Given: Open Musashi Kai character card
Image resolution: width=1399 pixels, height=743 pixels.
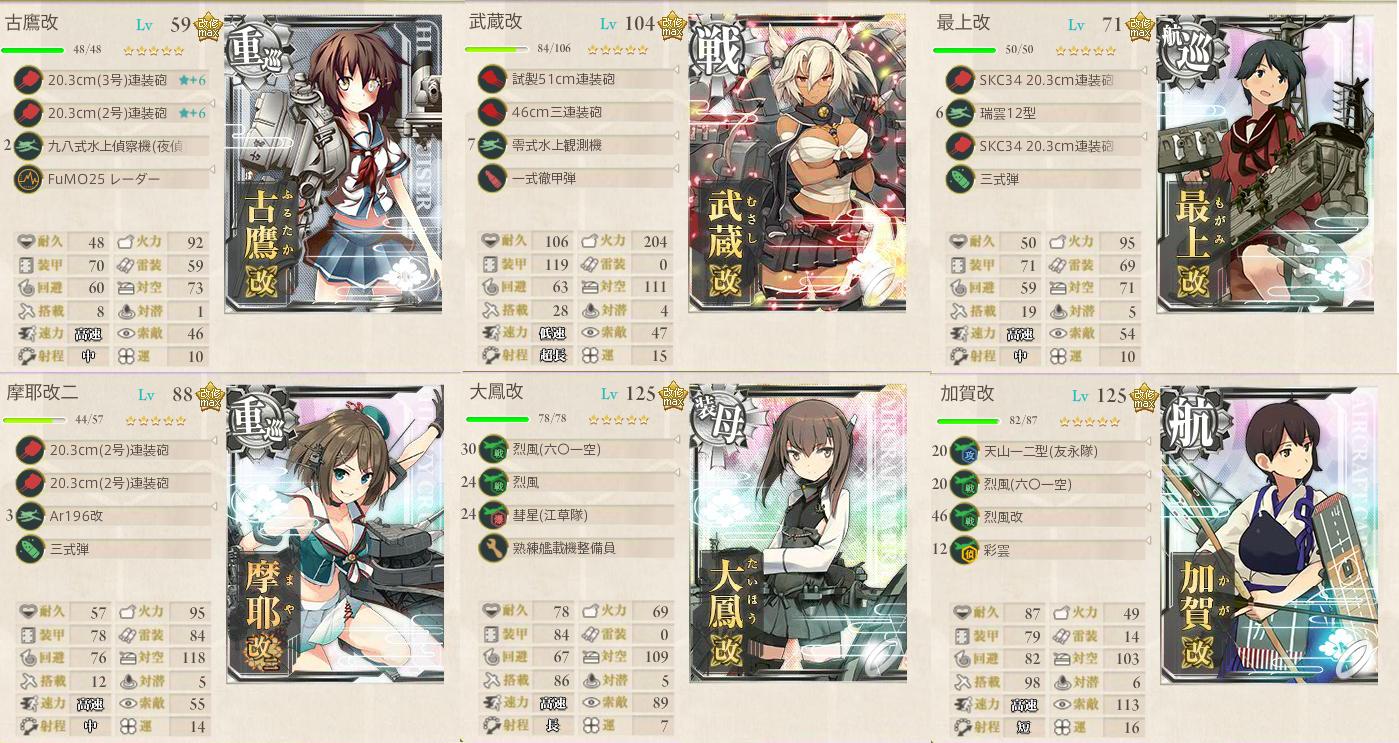Looking at the screenshot, I should click(x=798, y=163).
